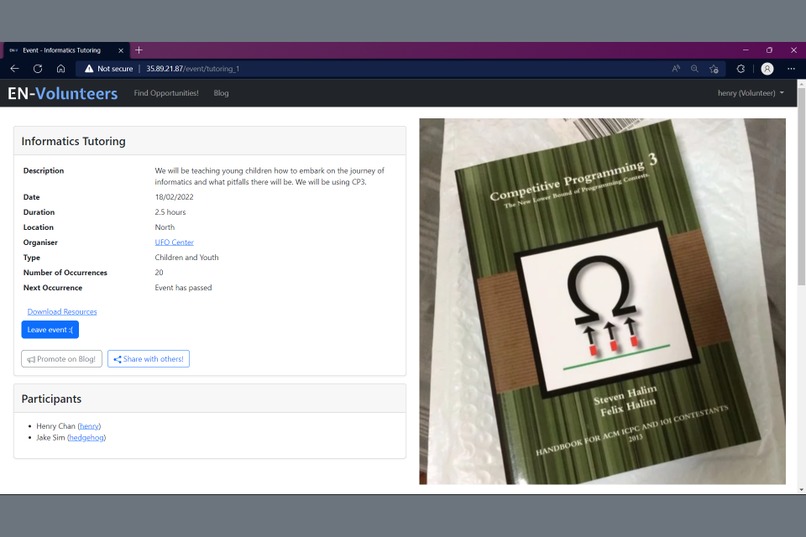
Task: Minimize the browser window
Action: click(x=745, y=50)
